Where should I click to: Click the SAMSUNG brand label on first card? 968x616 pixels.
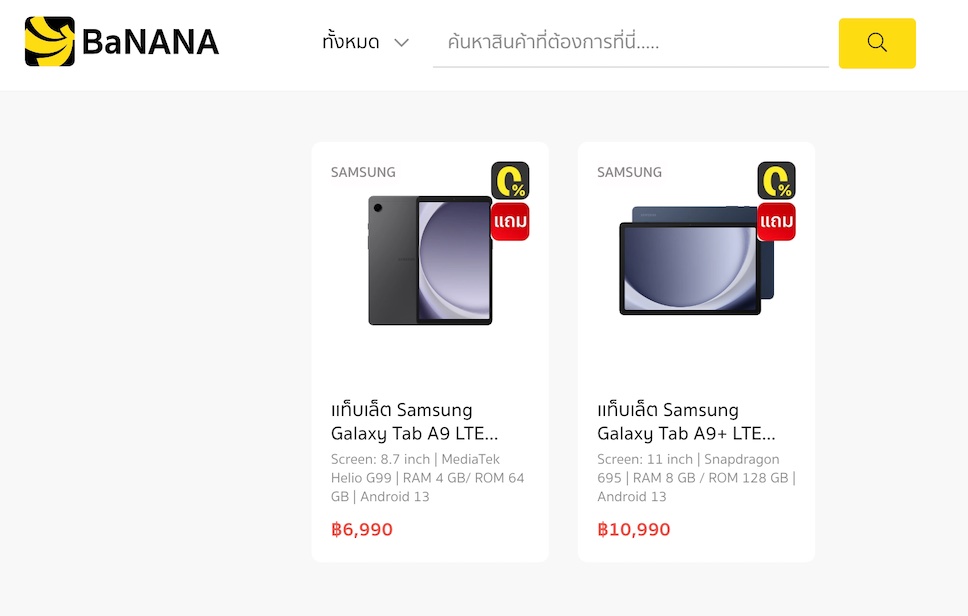click(x=363, y=172)
